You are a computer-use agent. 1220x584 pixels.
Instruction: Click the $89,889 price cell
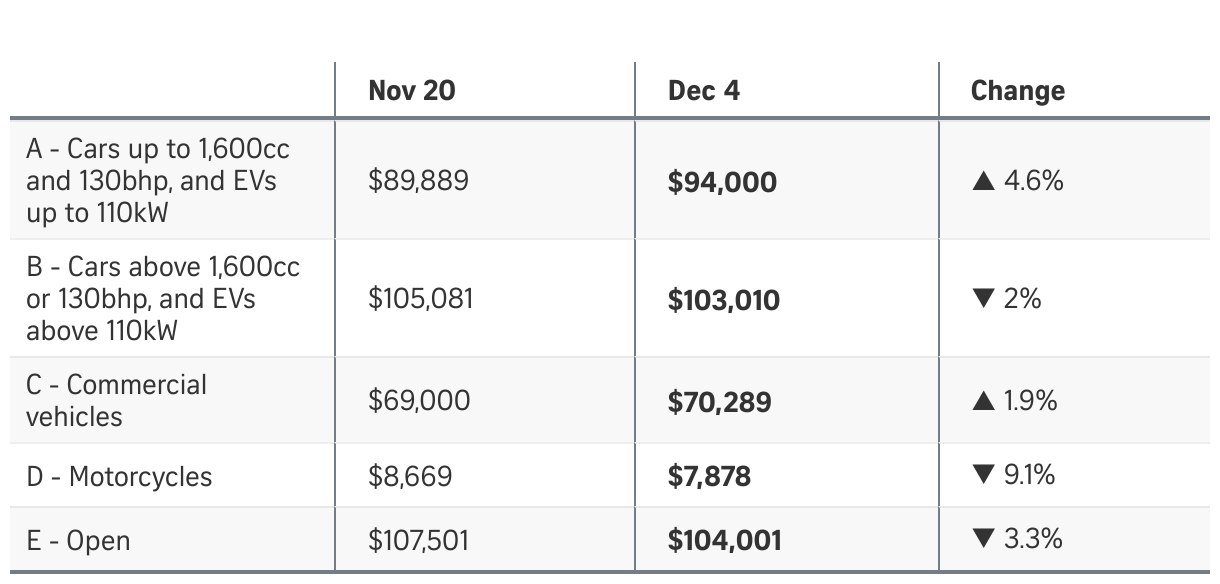(418, 181)
